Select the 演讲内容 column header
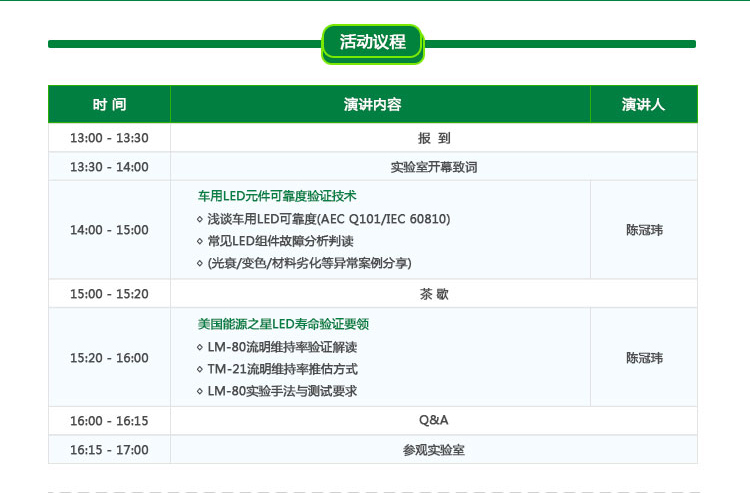The width and height of the screenshot is (750, 493). 380,104
